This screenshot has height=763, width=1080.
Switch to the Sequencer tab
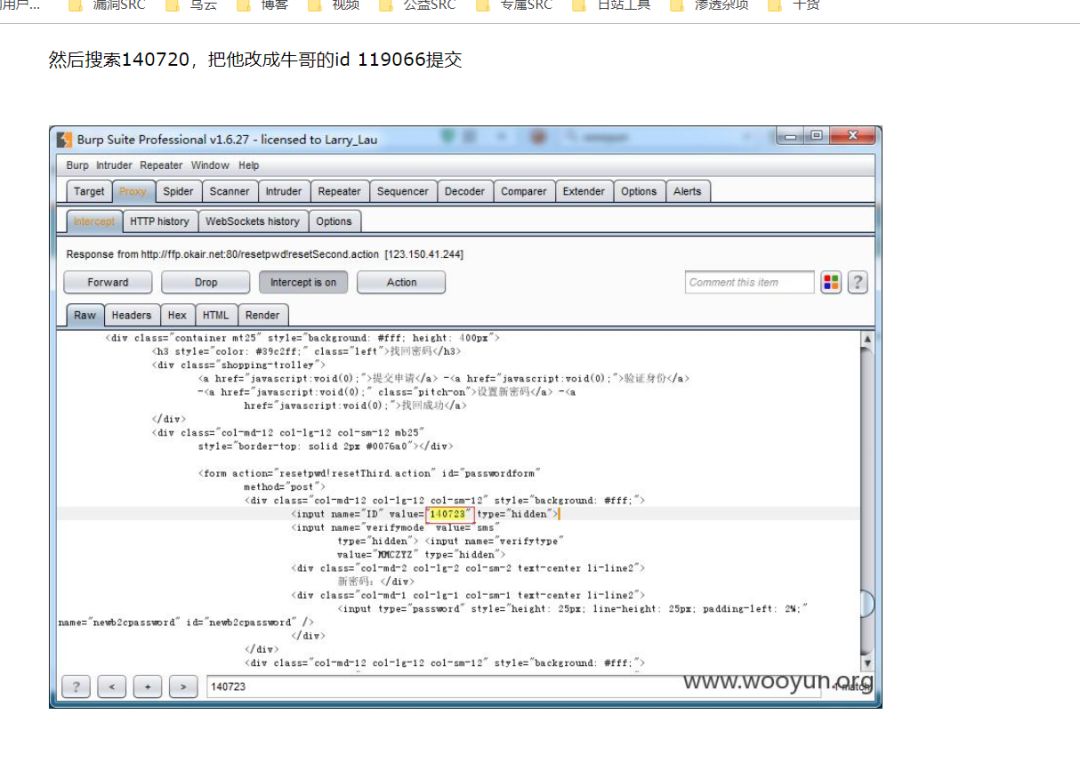[402, 191]
